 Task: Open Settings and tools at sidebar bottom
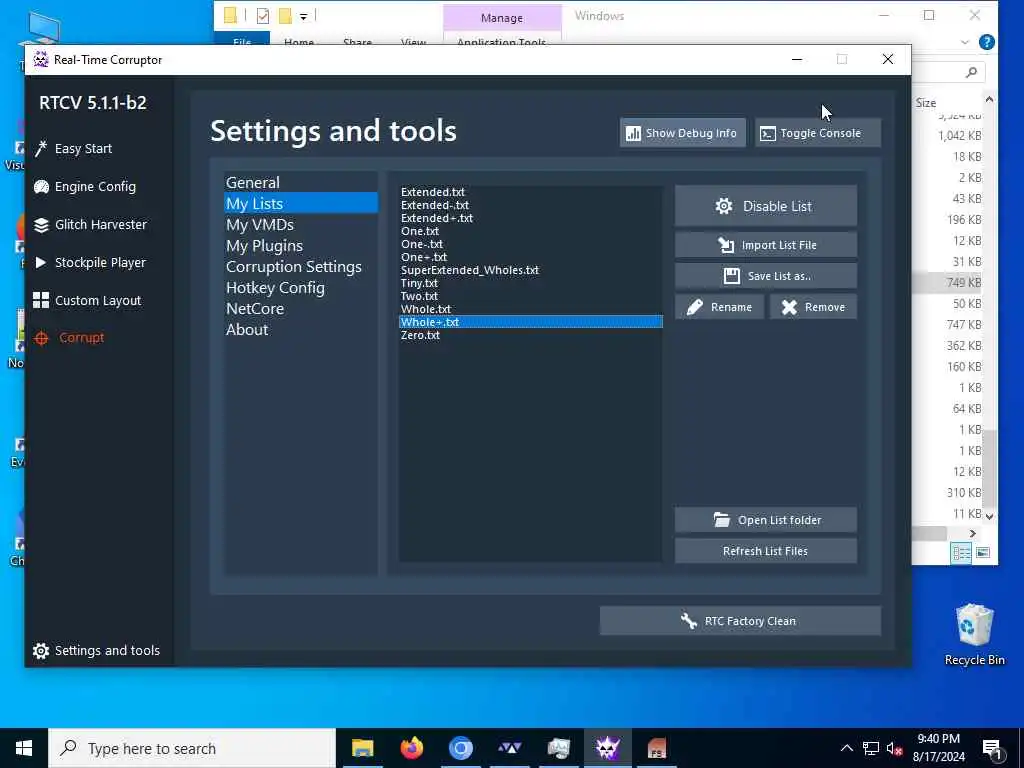[x=96, y=650]
